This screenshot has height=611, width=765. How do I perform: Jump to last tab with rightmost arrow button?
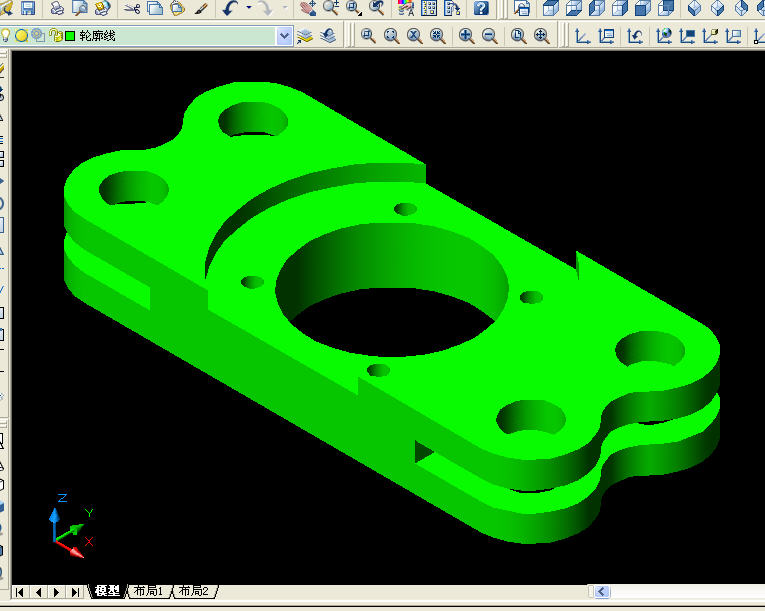coord(75,592)
